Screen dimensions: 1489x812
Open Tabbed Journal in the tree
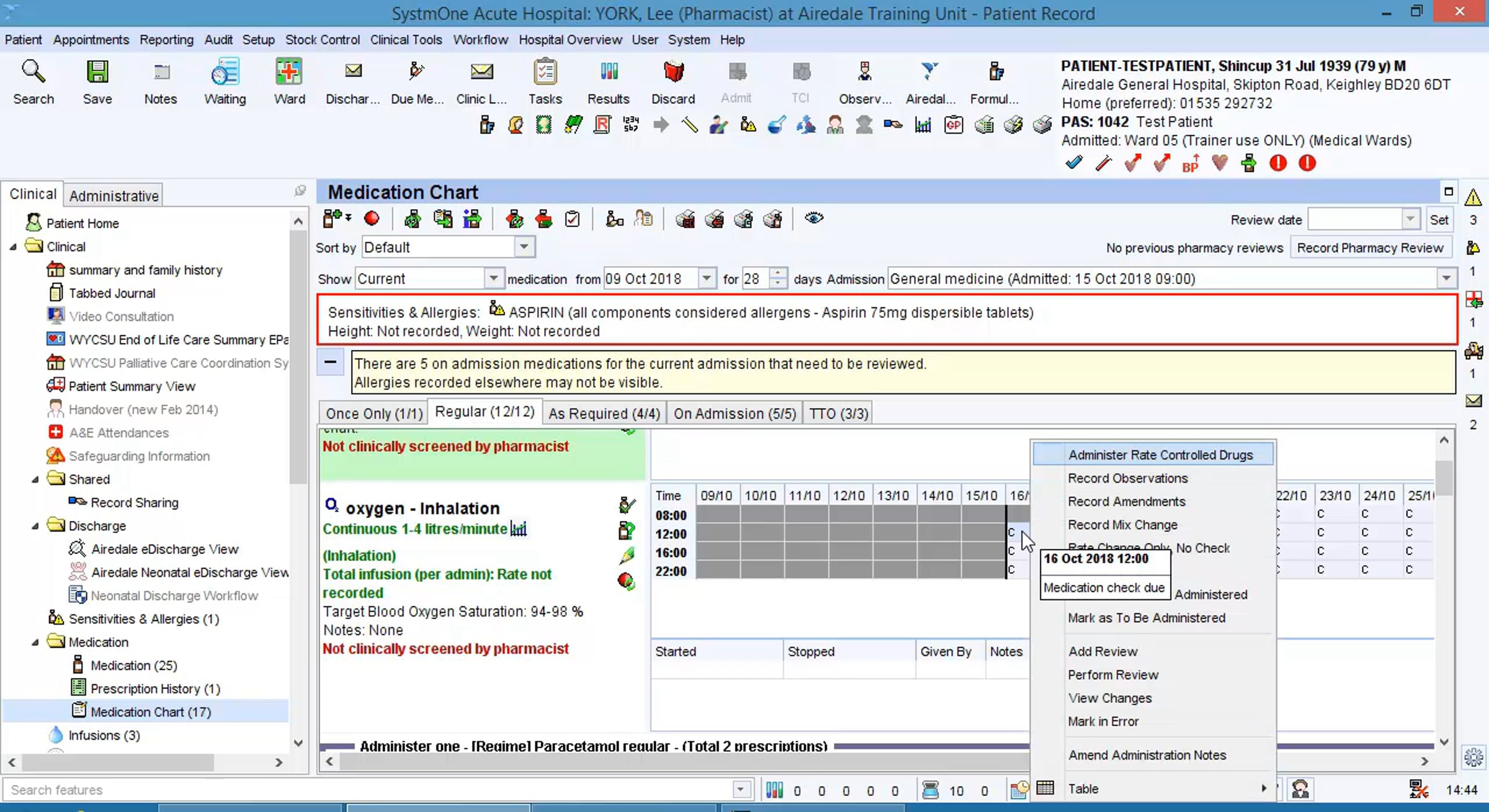[112, 293]
